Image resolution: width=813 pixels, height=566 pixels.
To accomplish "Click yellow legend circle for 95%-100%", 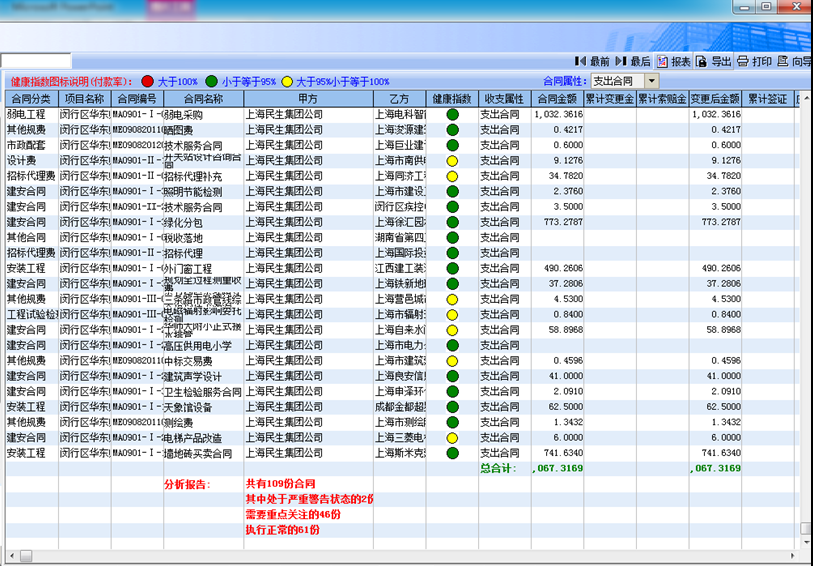I will (x=287, y=81).
